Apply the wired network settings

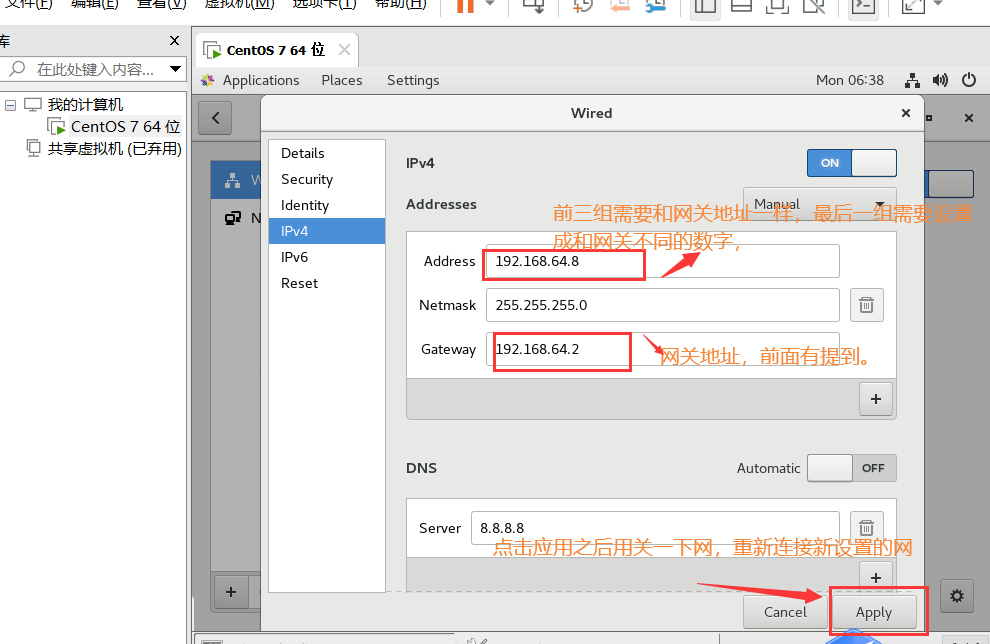pos(874,612)
